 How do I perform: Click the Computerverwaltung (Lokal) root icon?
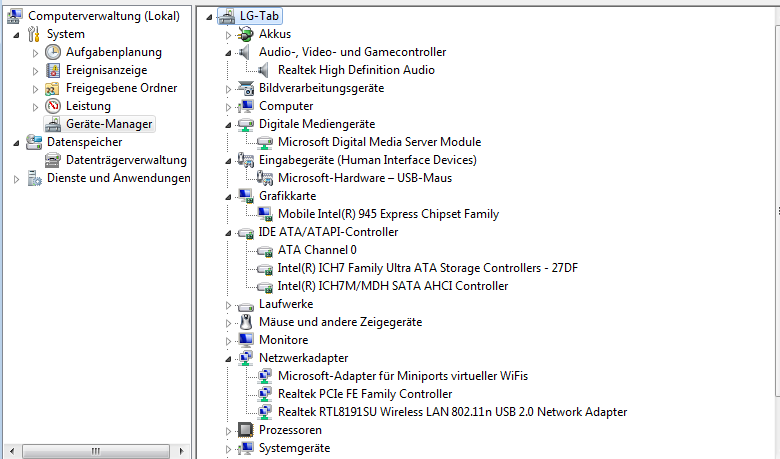(14, 16)
